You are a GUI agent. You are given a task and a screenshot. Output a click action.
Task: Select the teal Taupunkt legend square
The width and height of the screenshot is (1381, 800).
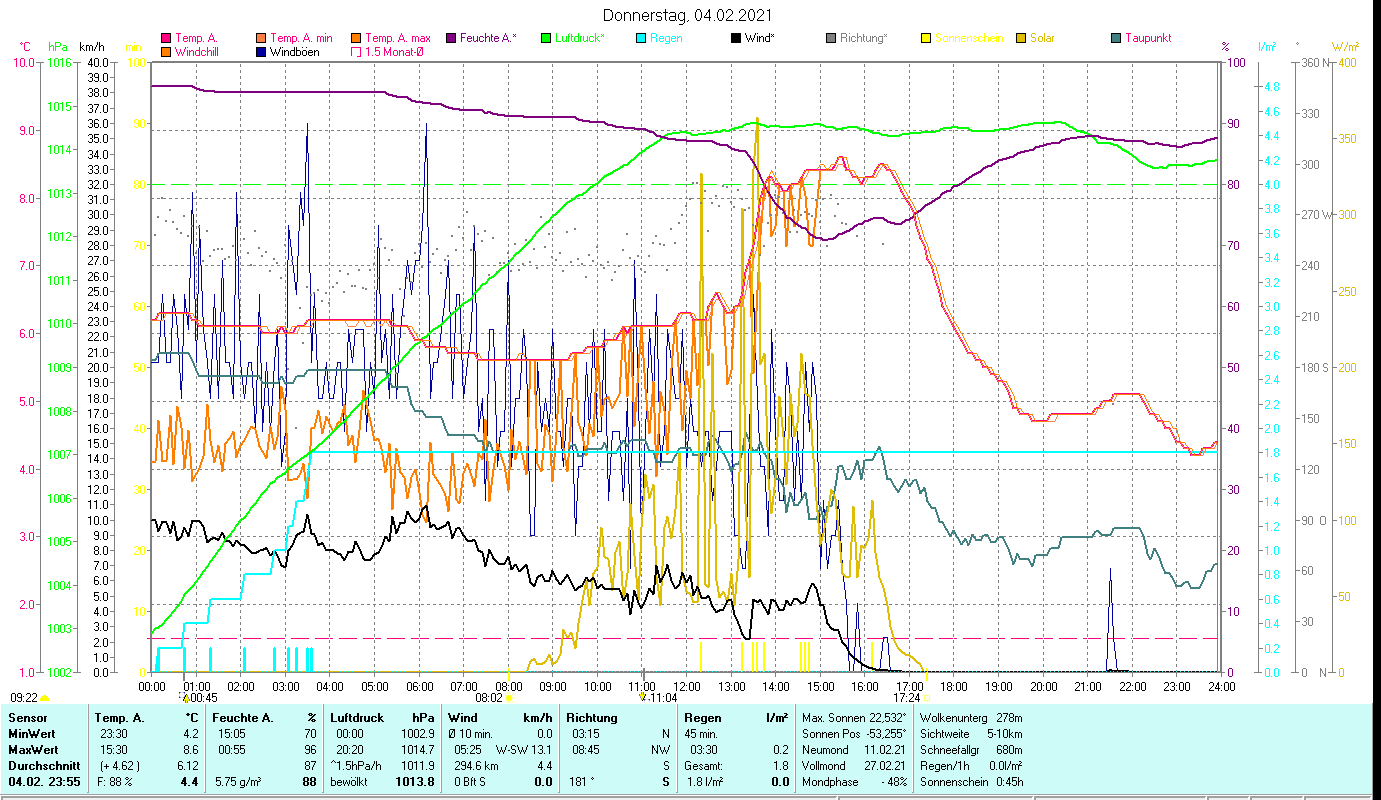click(x=1115, y=38)
